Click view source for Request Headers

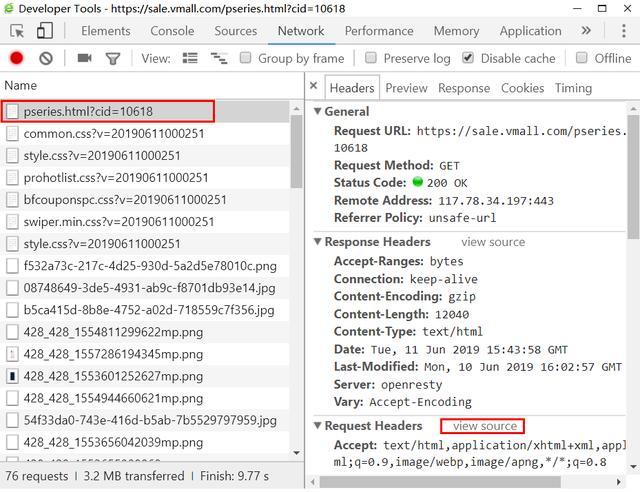pyautogui.click(x=484, y=426)
